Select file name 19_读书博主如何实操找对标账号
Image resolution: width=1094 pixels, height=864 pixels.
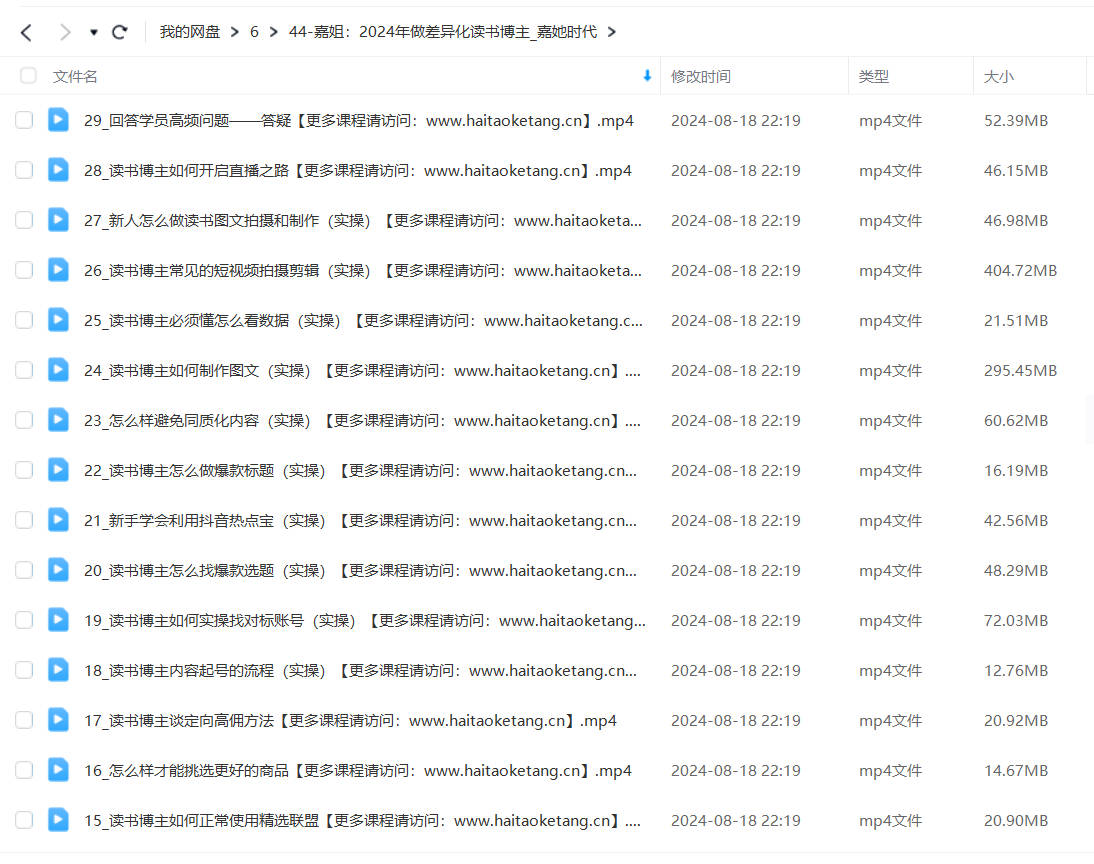tap(365, 621)
